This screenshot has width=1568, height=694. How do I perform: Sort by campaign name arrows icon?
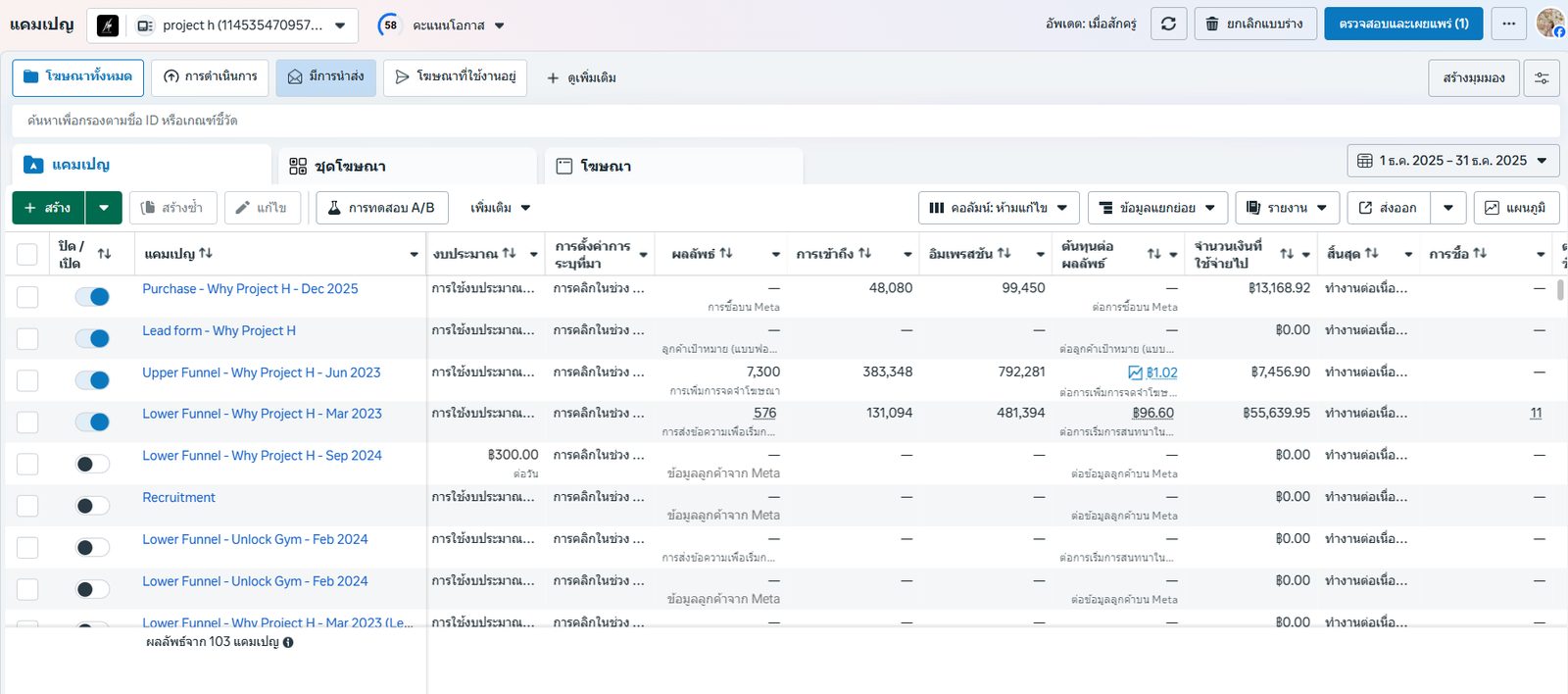(x=205, y=253)
